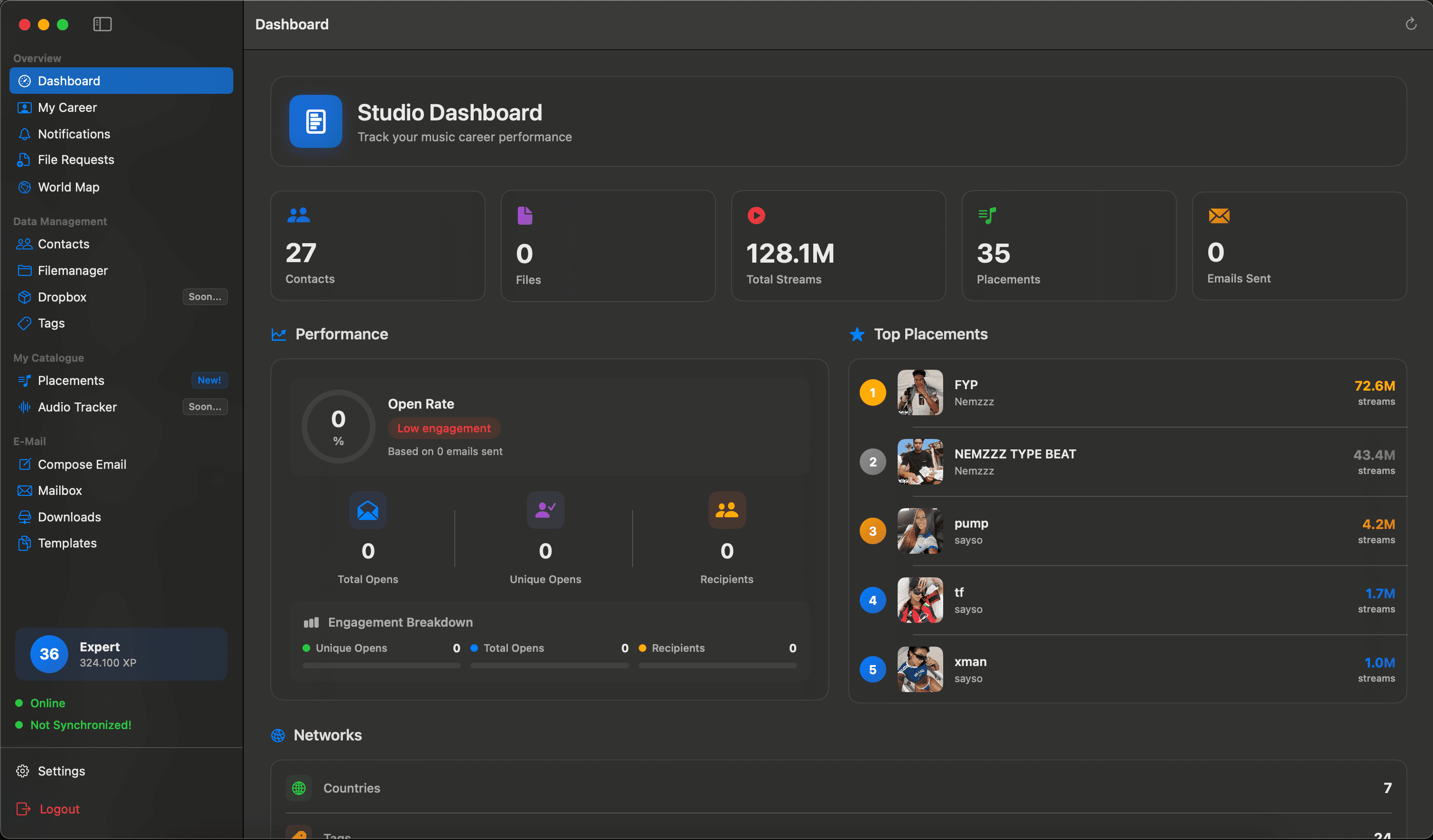Screen dimensions: 1433x840
Task: Open email Templates
Action: (67, 543)
